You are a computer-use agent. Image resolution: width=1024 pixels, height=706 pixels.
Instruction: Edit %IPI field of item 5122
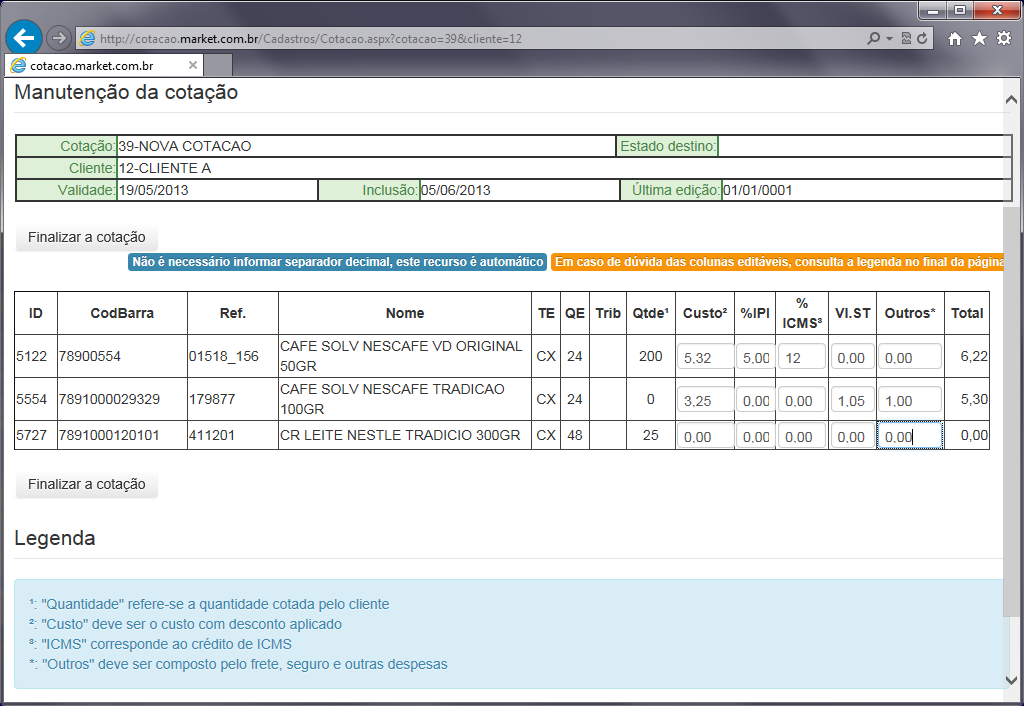click(x=756, y=357)
